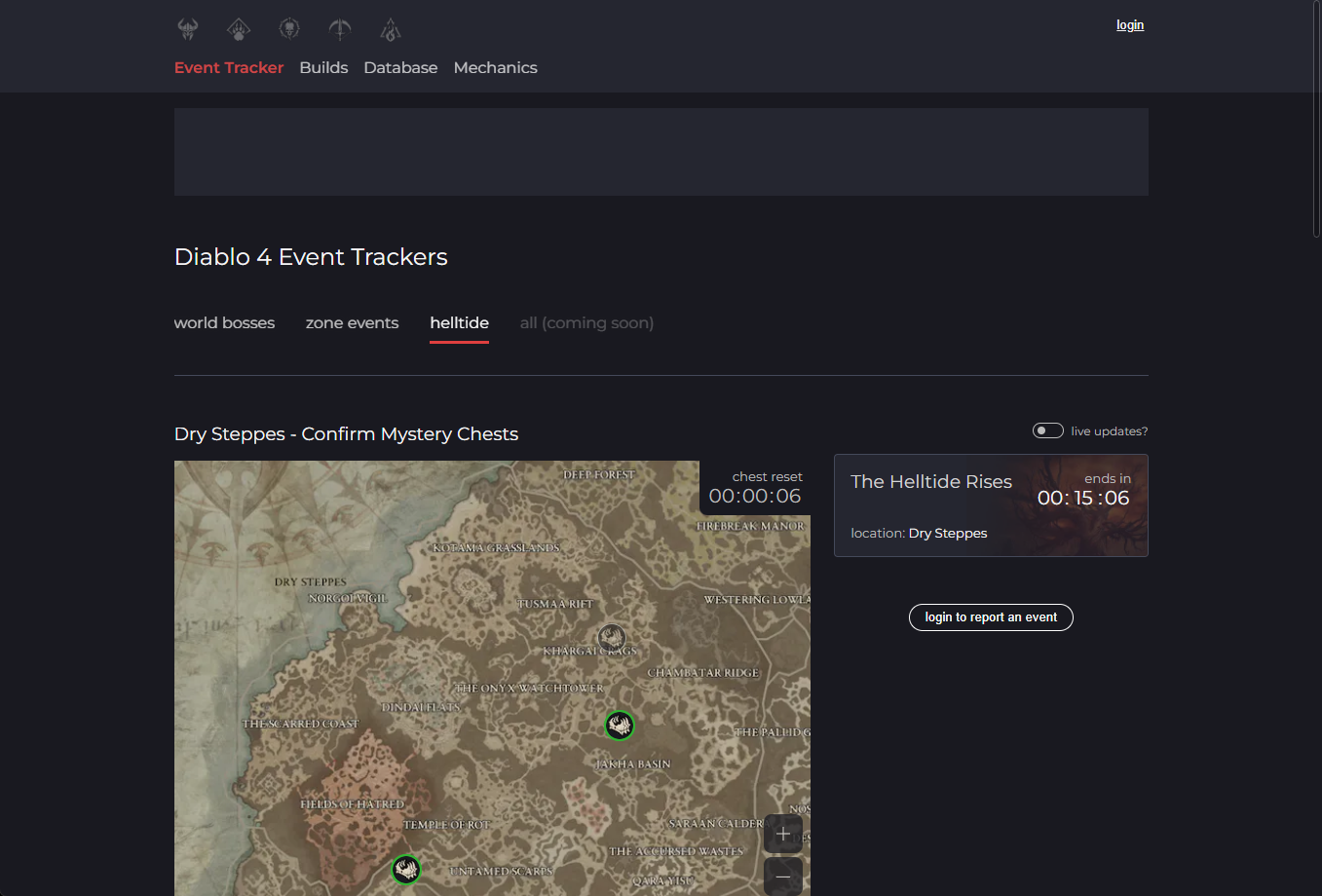
Task: Click the Diablo 4 Event Trackers heading
Action: pyautogui.click(x=311, y=257)
